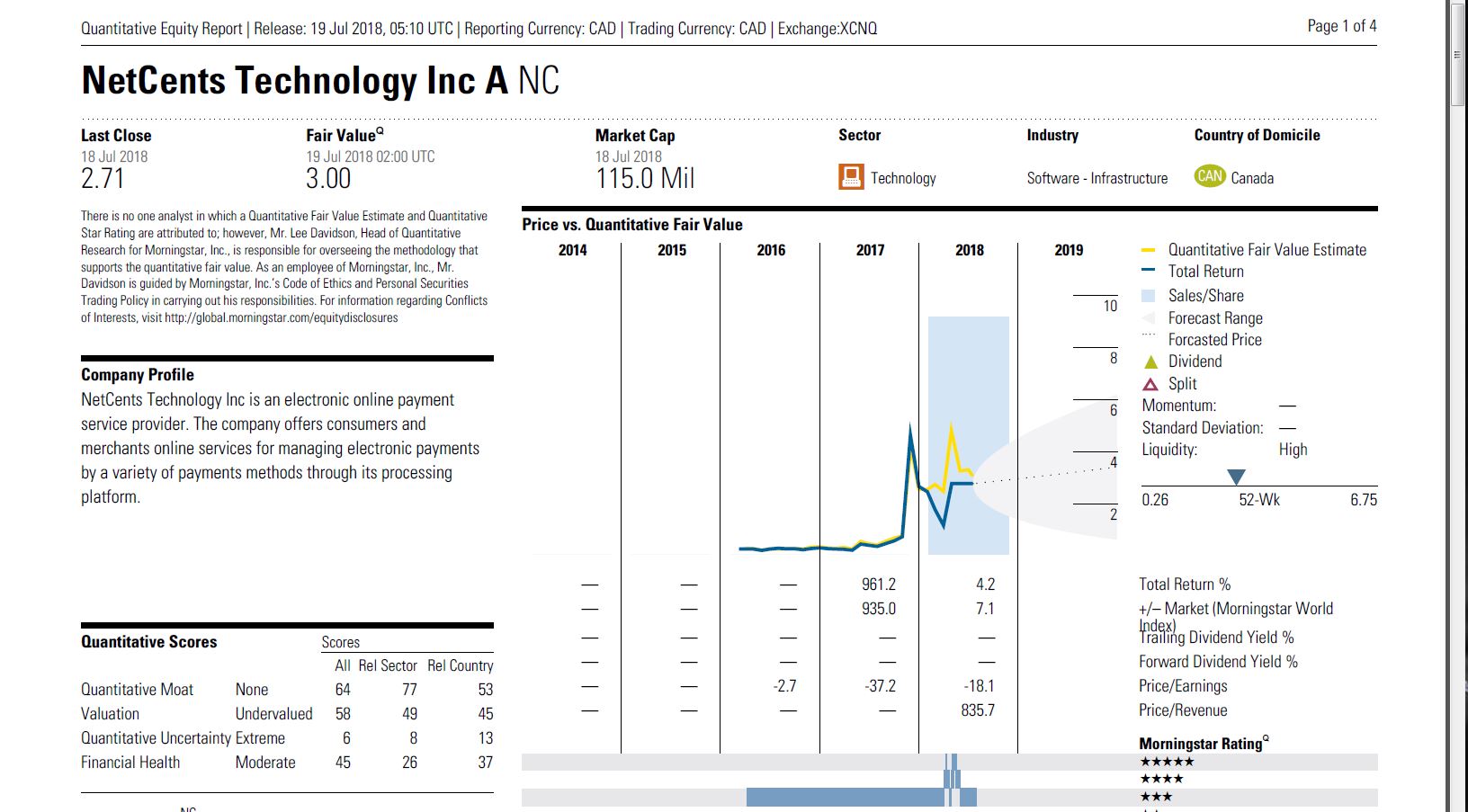The image size is (1468, 812).
Task: Click the 52-Wk range triangle marker
Action: click(1236, 477)
